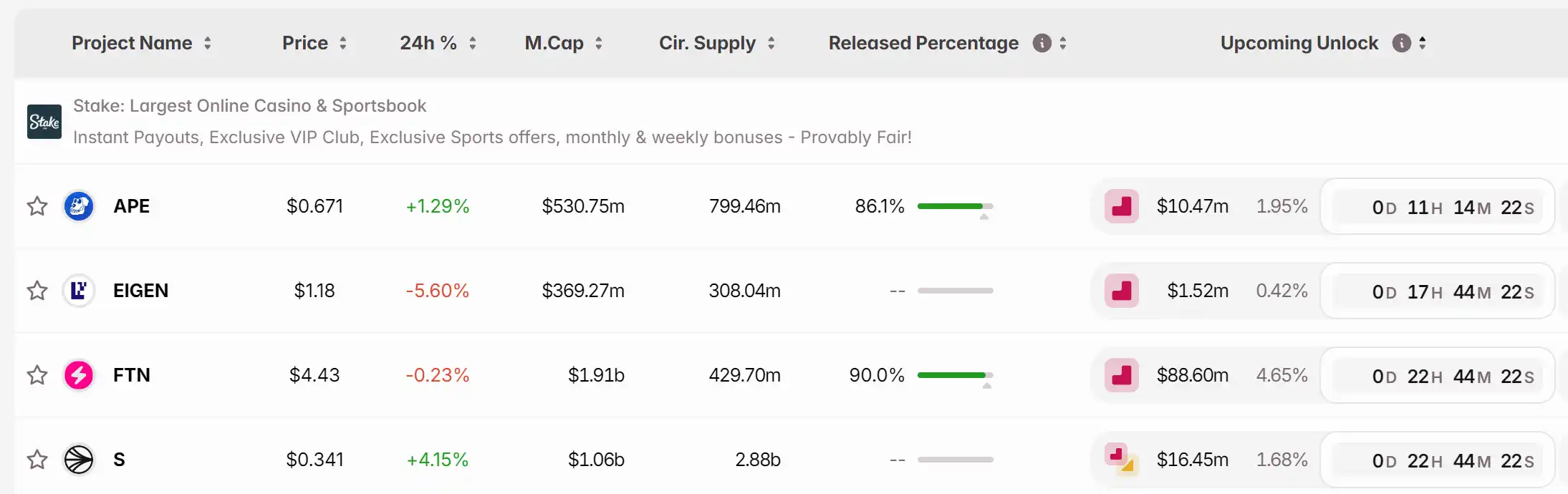Screen dimensions: 1568x494
Task: Open the EIGEN project name link
Action: 140,291
